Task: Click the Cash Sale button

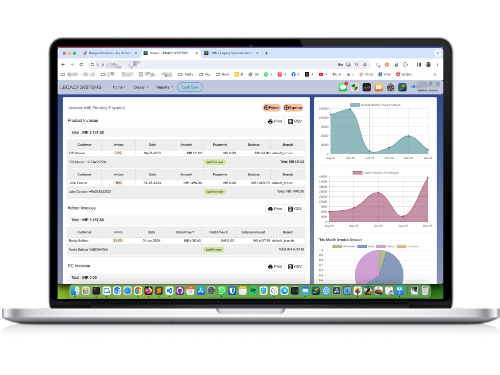Action: 190,87
